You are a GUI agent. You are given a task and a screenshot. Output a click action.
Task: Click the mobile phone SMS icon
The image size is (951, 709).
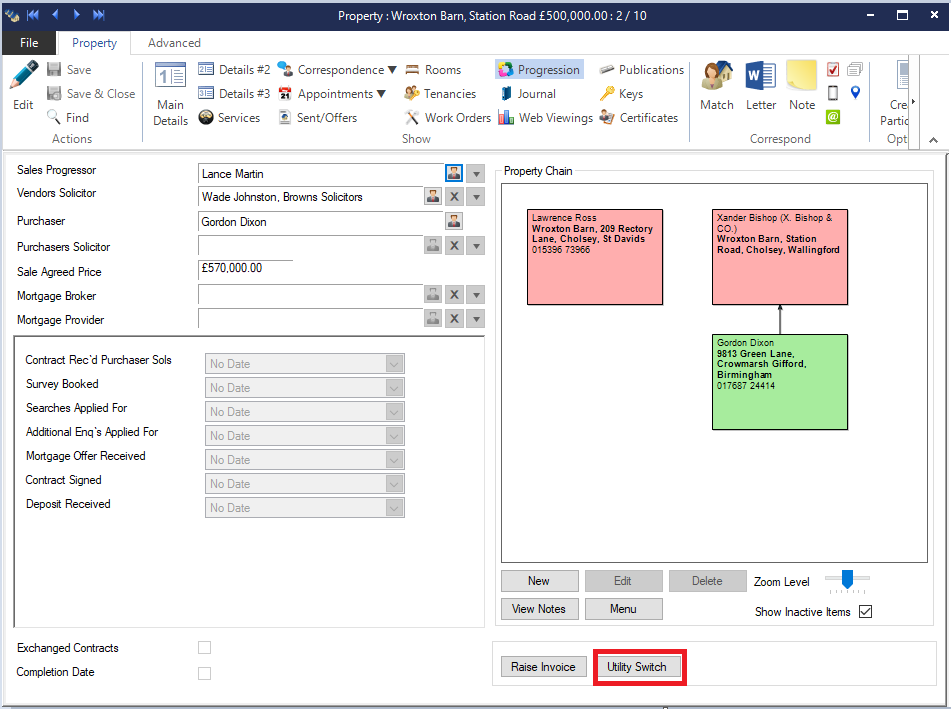coord(833,93)
